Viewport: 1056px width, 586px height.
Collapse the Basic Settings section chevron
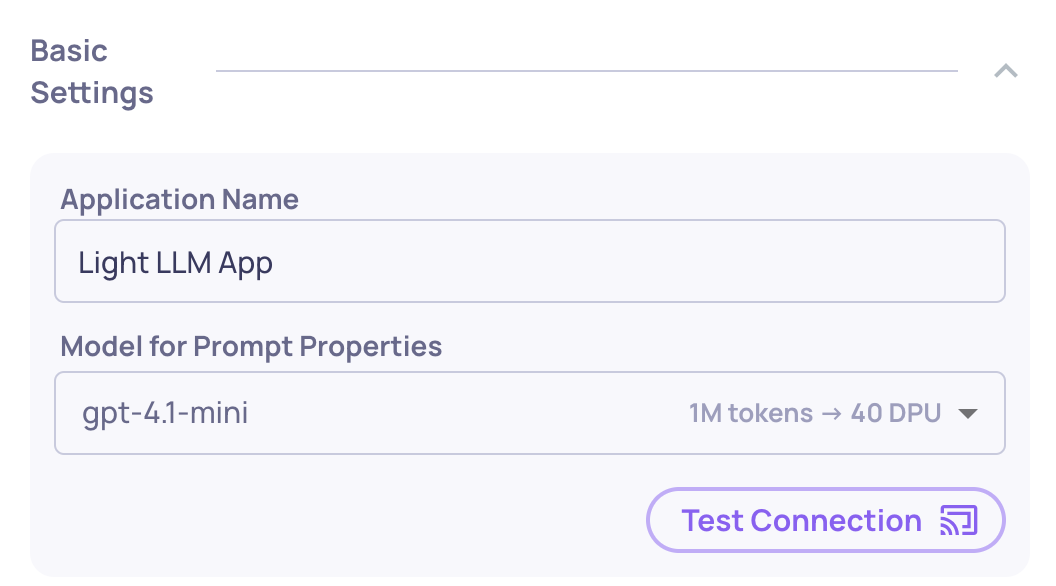point(1005,71)
